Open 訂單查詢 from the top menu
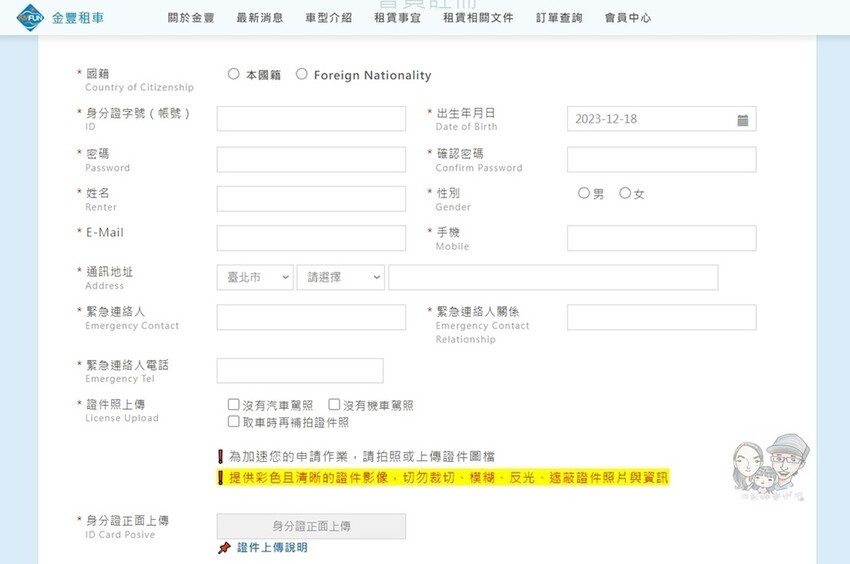Screen dimensions: 850x564 point(559,18)
